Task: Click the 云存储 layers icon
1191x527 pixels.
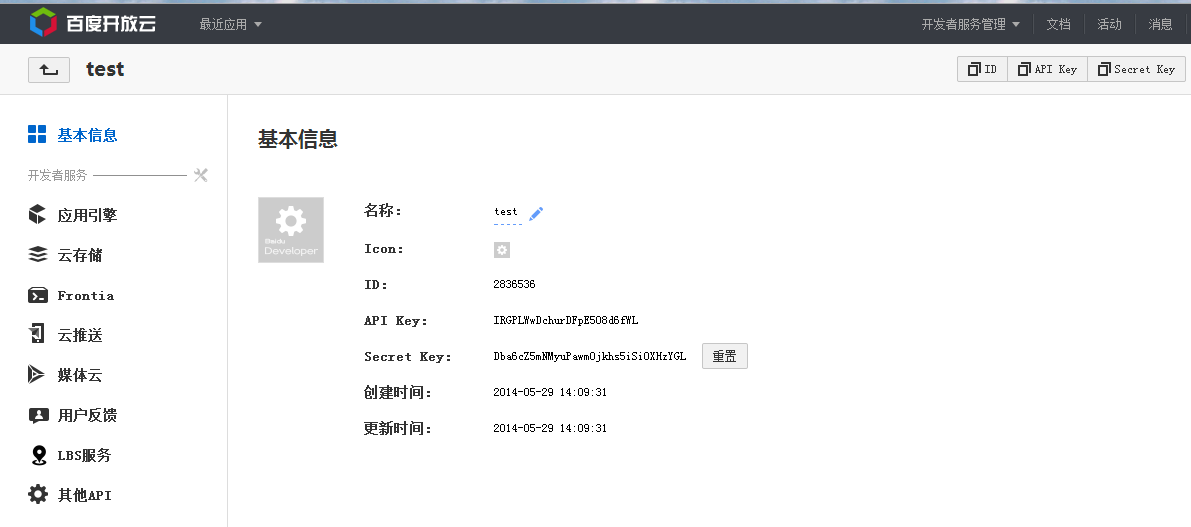Action: [37, 254]
